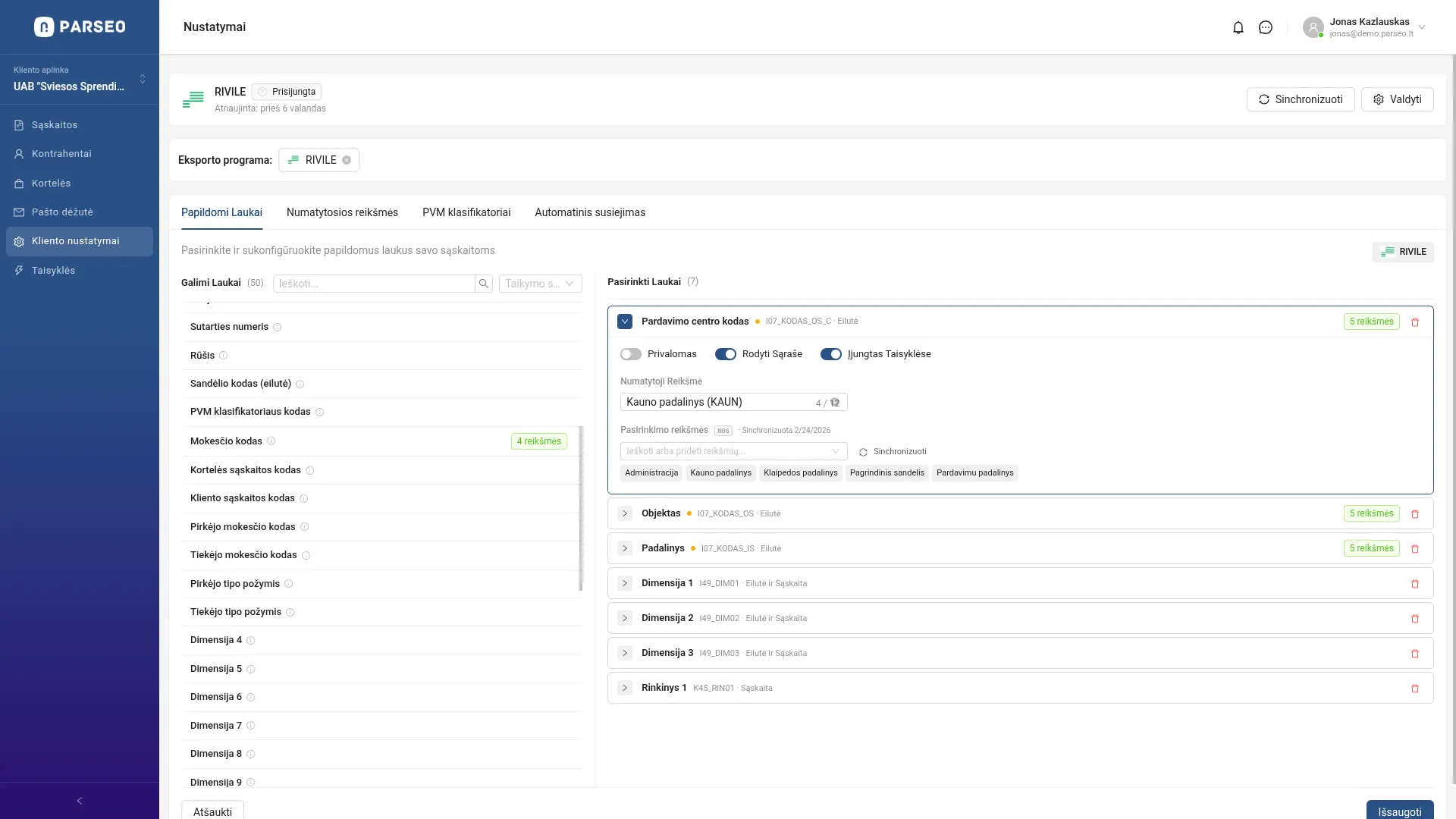Remove Rinkinys 1 using trash icon
Screen dimensions: 1456x819
[x=1414, y=689]
